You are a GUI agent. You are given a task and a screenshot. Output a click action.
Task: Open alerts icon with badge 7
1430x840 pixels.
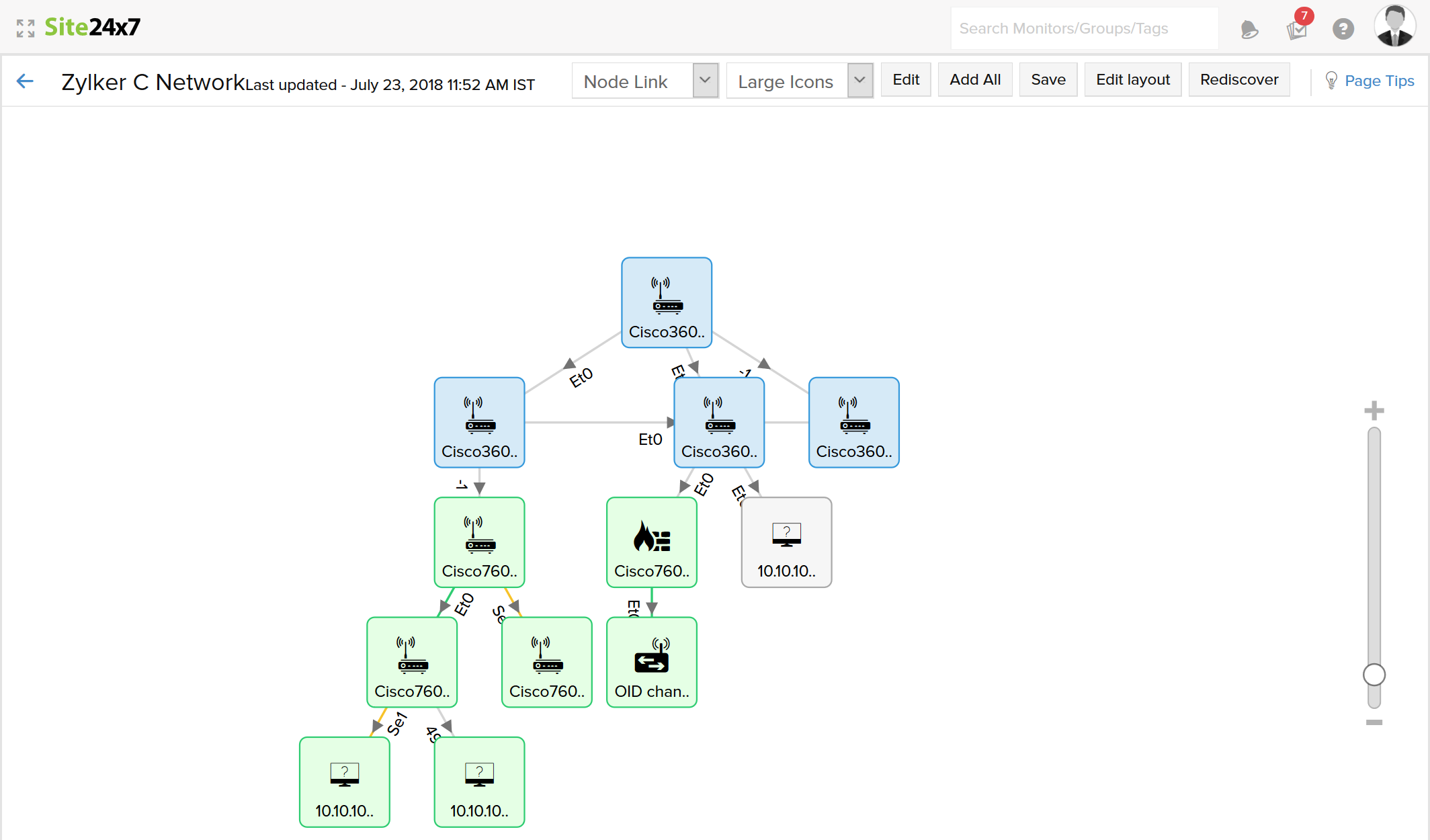(1297, 29)
